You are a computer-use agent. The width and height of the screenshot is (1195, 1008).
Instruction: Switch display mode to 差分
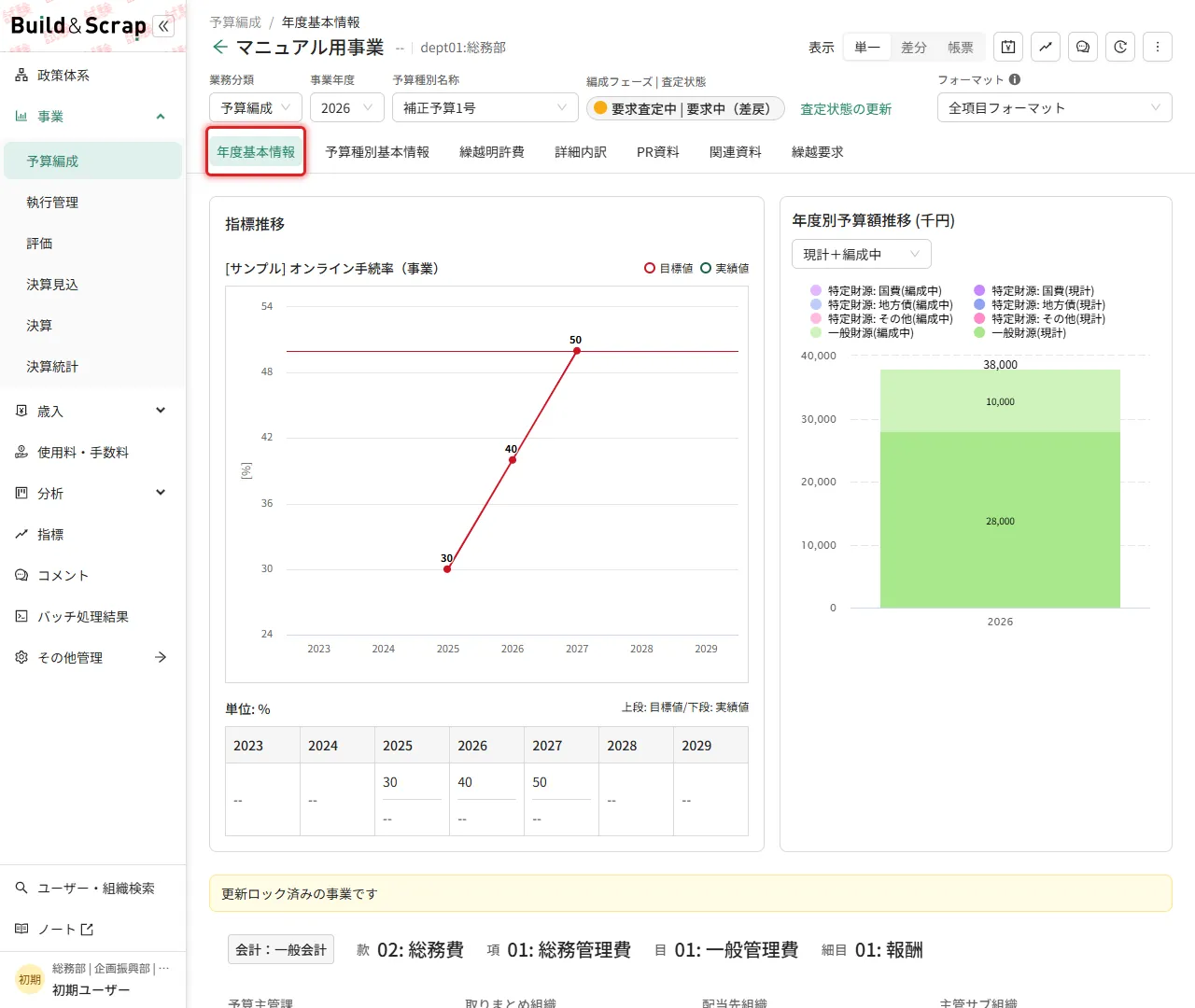(914, 47)
